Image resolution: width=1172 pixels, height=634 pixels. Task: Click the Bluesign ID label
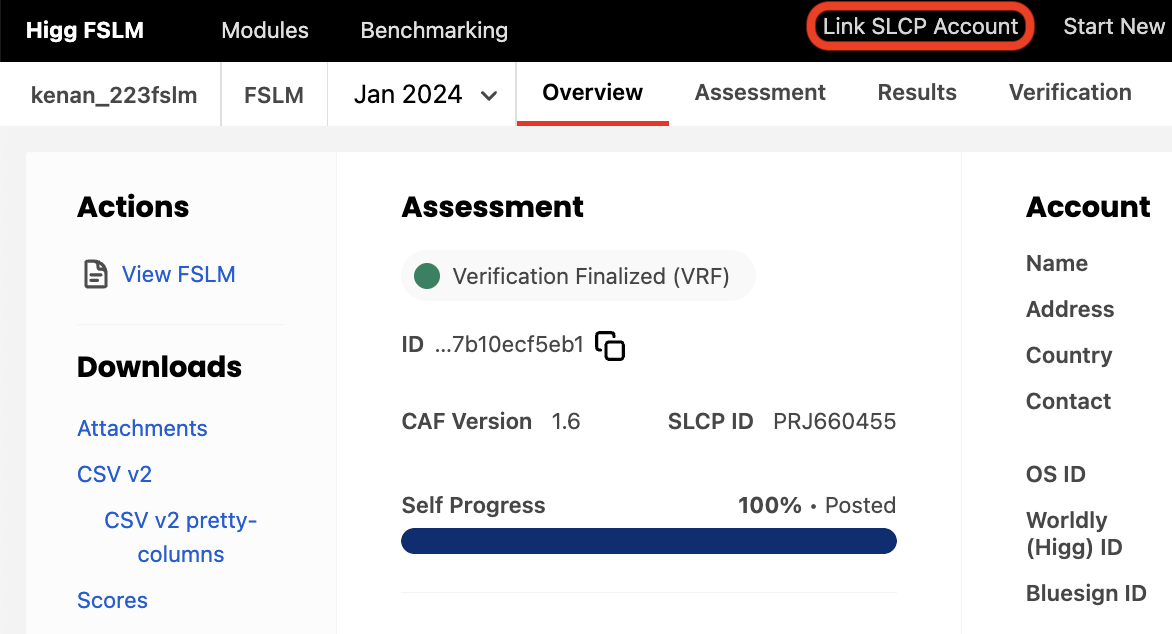pos(1086,594)
